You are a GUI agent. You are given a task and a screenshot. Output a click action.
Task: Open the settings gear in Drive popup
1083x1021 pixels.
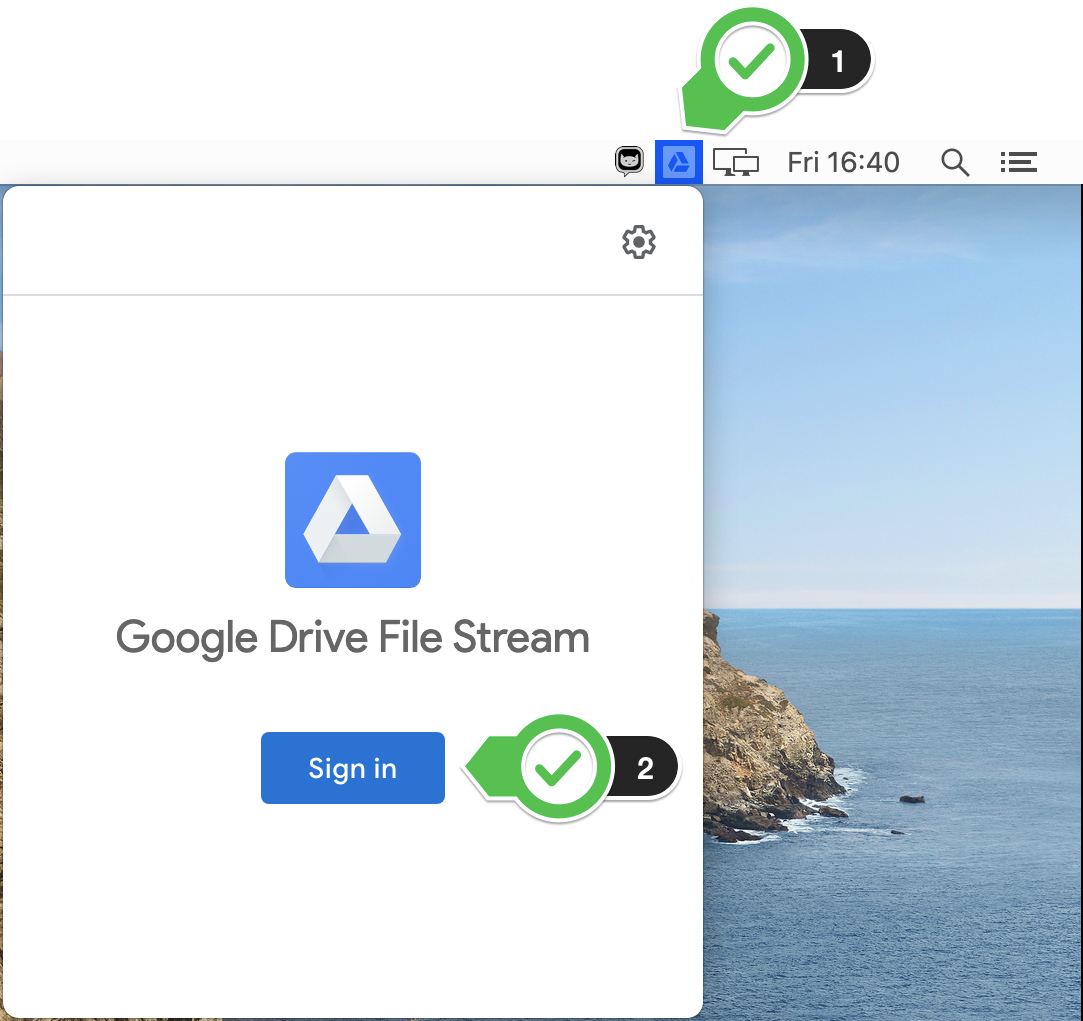tap(639, 242)
